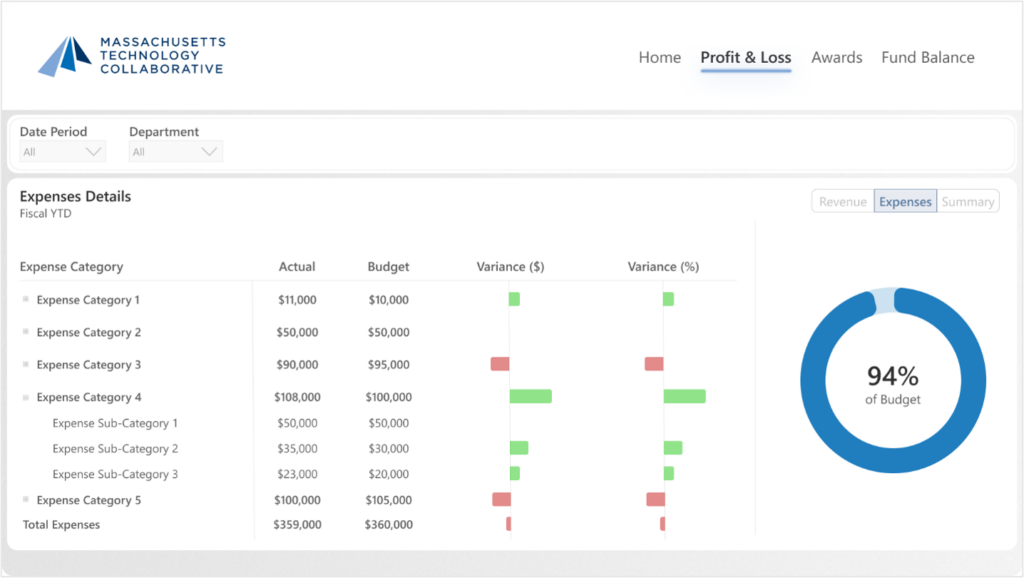Collapse Expense Category 4 row

click(25, 397)
